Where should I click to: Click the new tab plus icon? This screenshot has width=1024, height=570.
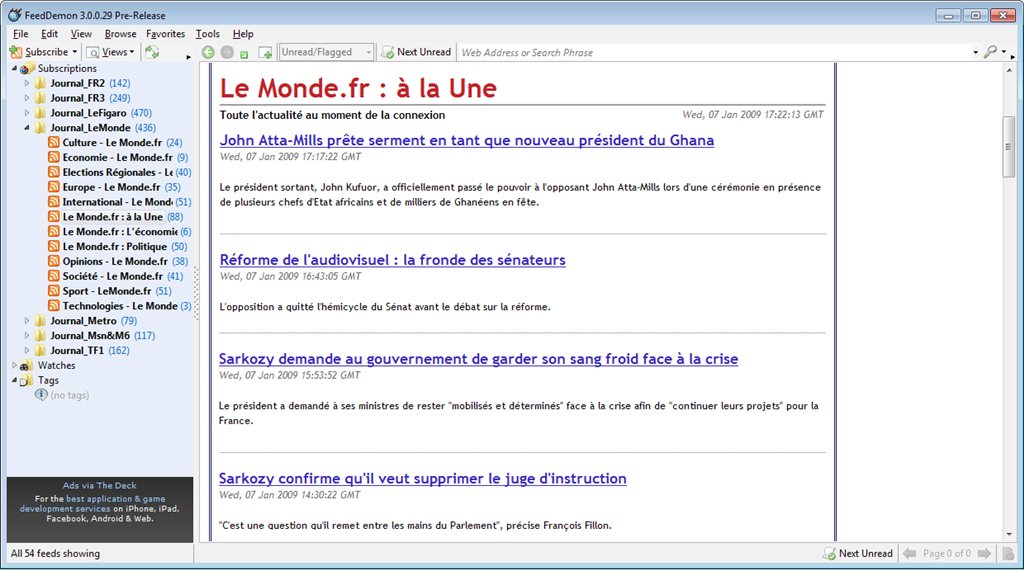tap(265, 53)
